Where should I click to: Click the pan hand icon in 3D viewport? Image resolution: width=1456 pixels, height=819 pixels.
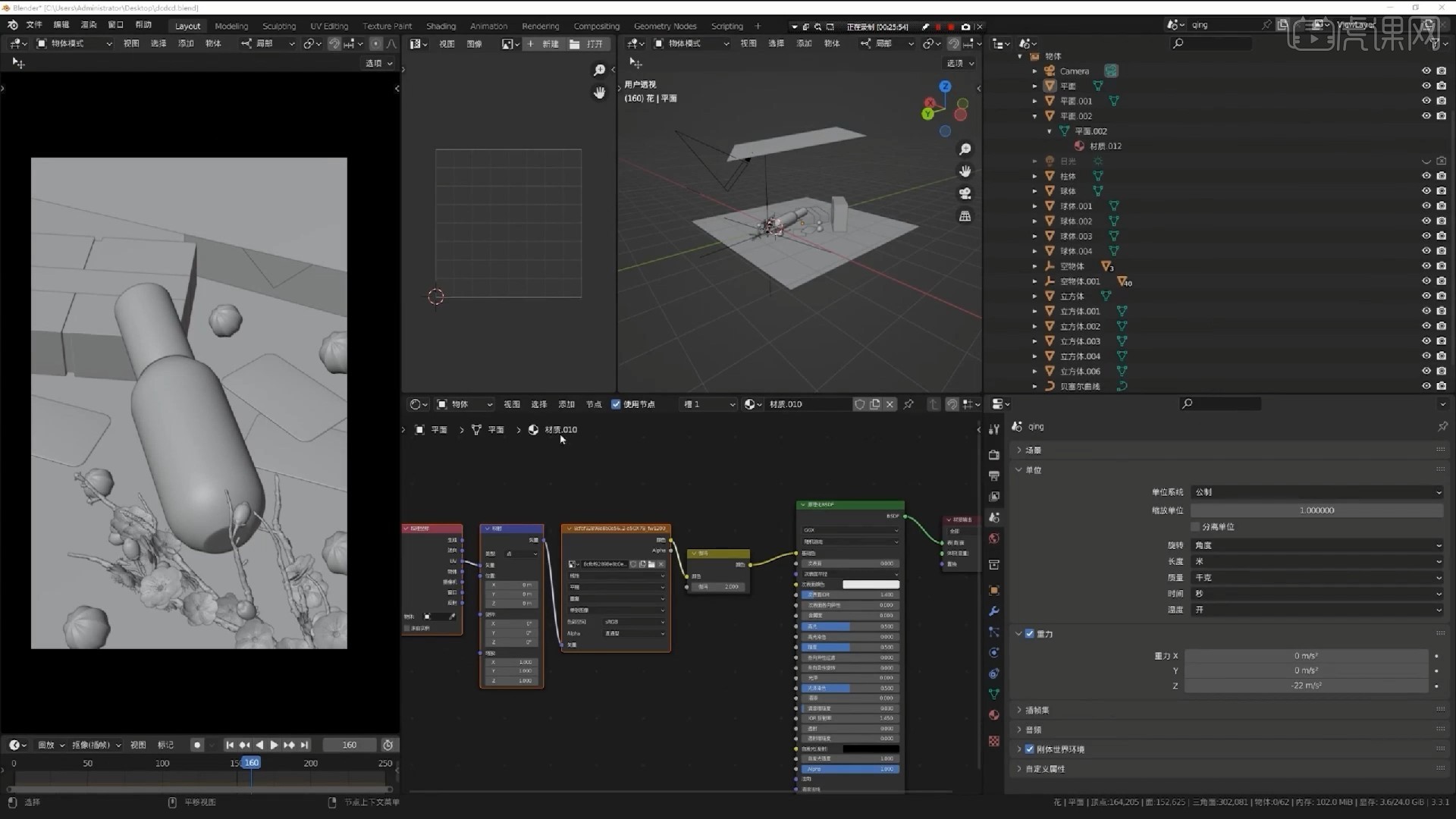[965, 171]
